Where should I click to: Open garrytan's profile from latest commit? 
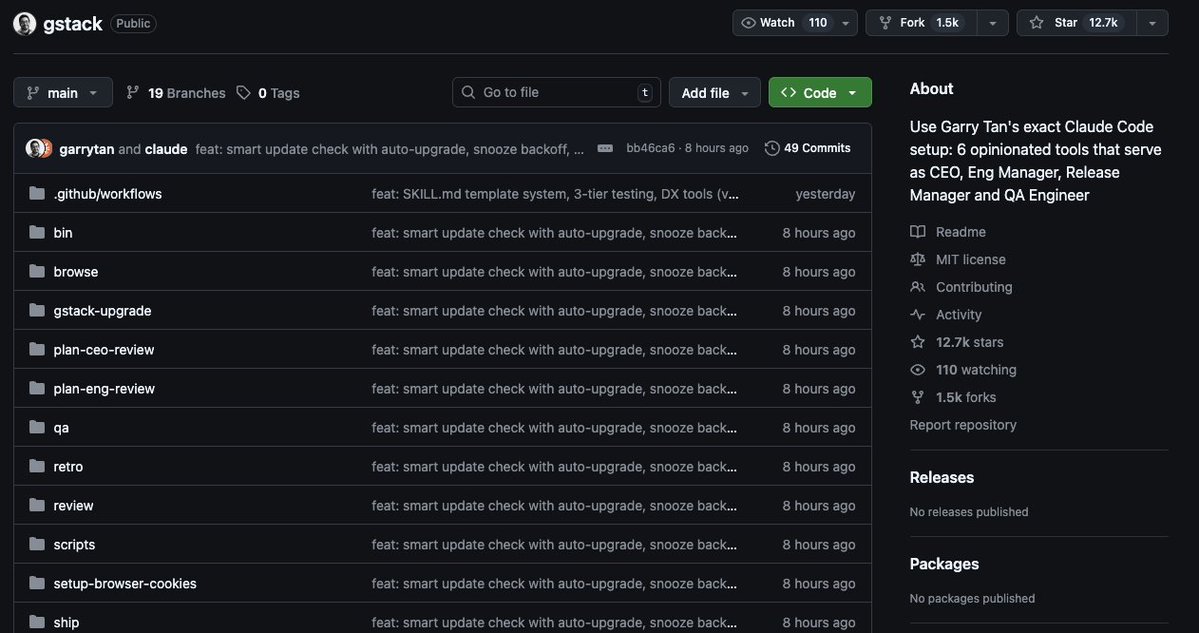pyautogui.click(x=86, y=149)
